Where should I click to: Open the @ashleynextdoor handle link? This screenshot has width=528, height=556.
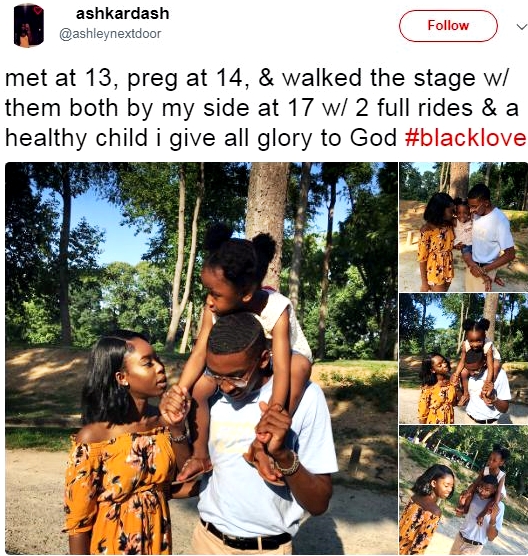click(x=110, y=34)
